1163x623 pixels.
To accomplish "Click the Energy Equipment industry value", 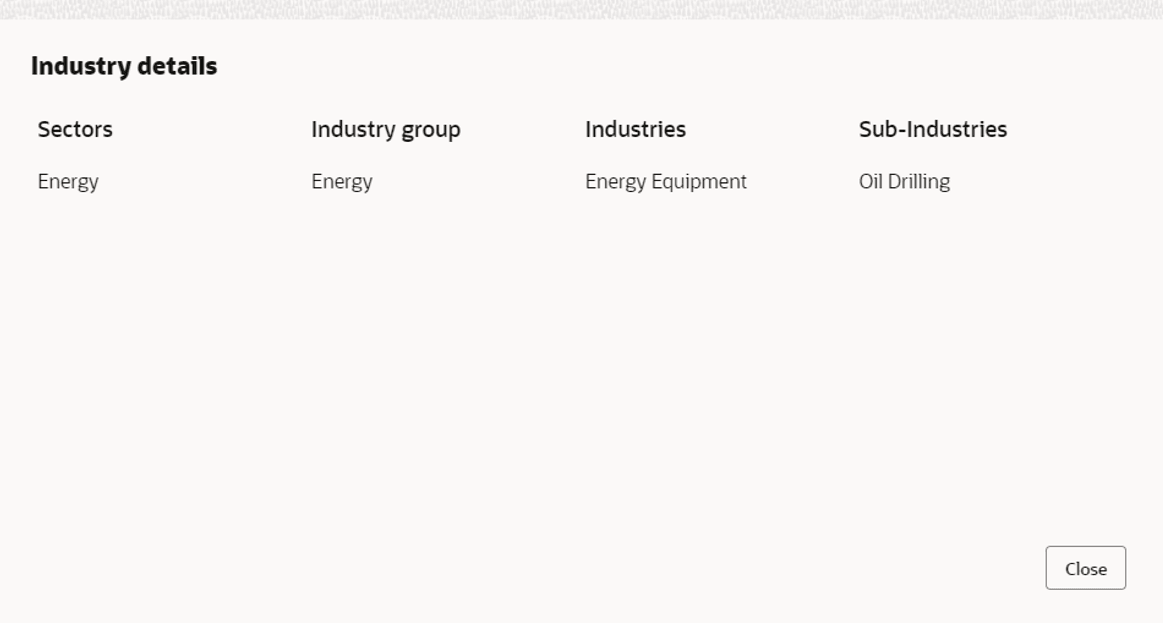I will (x=665, y=182).
